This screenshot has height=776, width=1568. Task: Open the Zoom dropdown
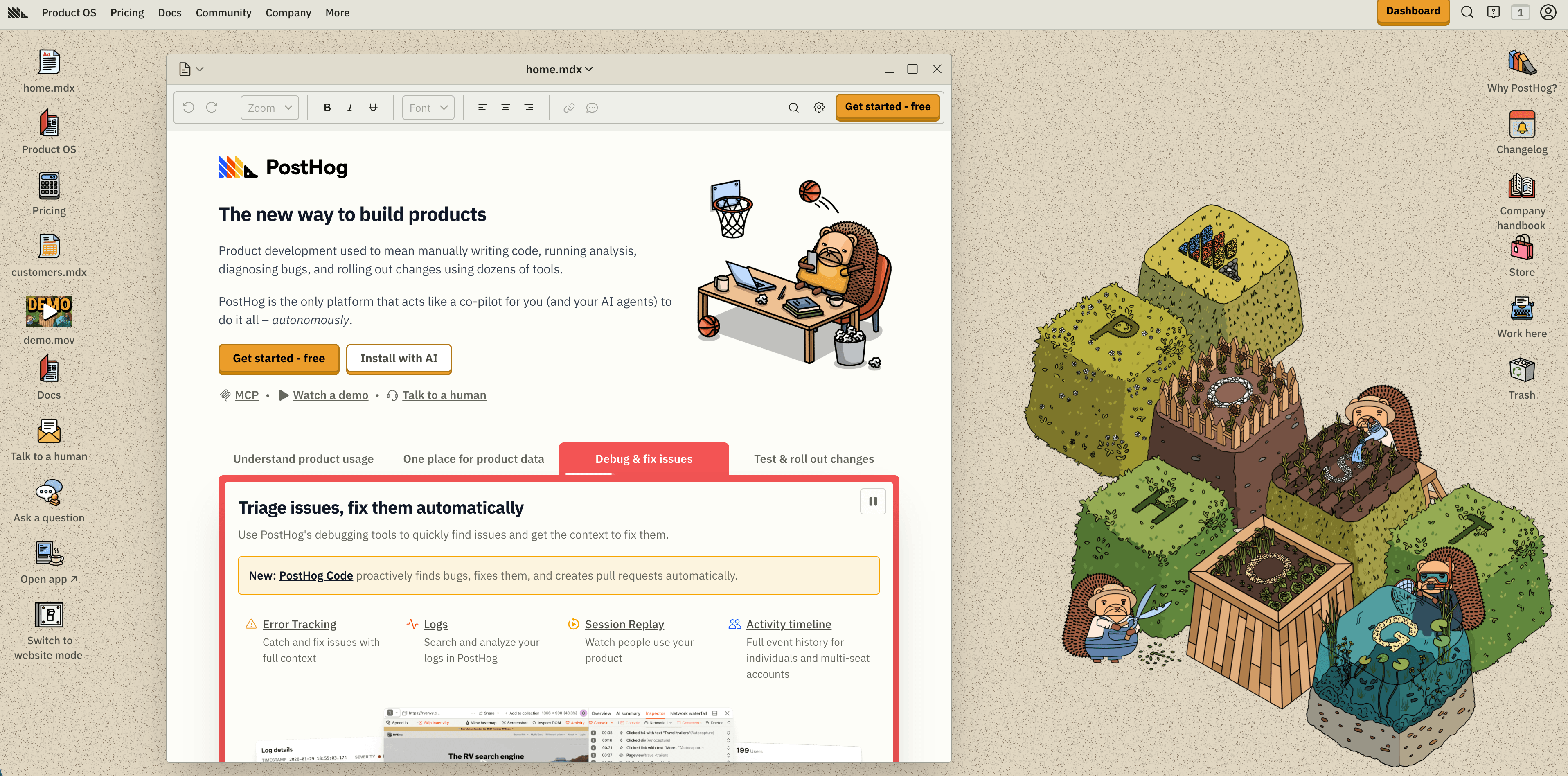click(270, 108)
